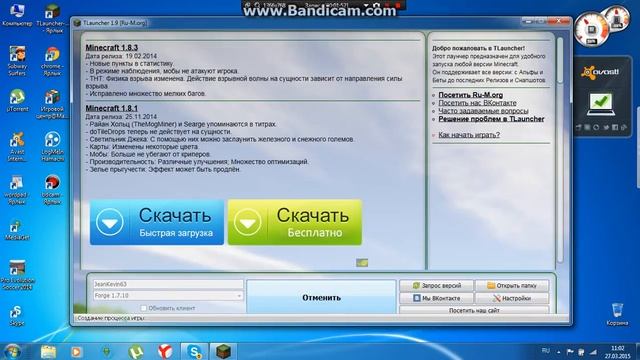The width and height of the screenshot is (640, 360).
Task: Open the Компьютер desktop icon
Action: pyautogui.click(x=17, y=15)
